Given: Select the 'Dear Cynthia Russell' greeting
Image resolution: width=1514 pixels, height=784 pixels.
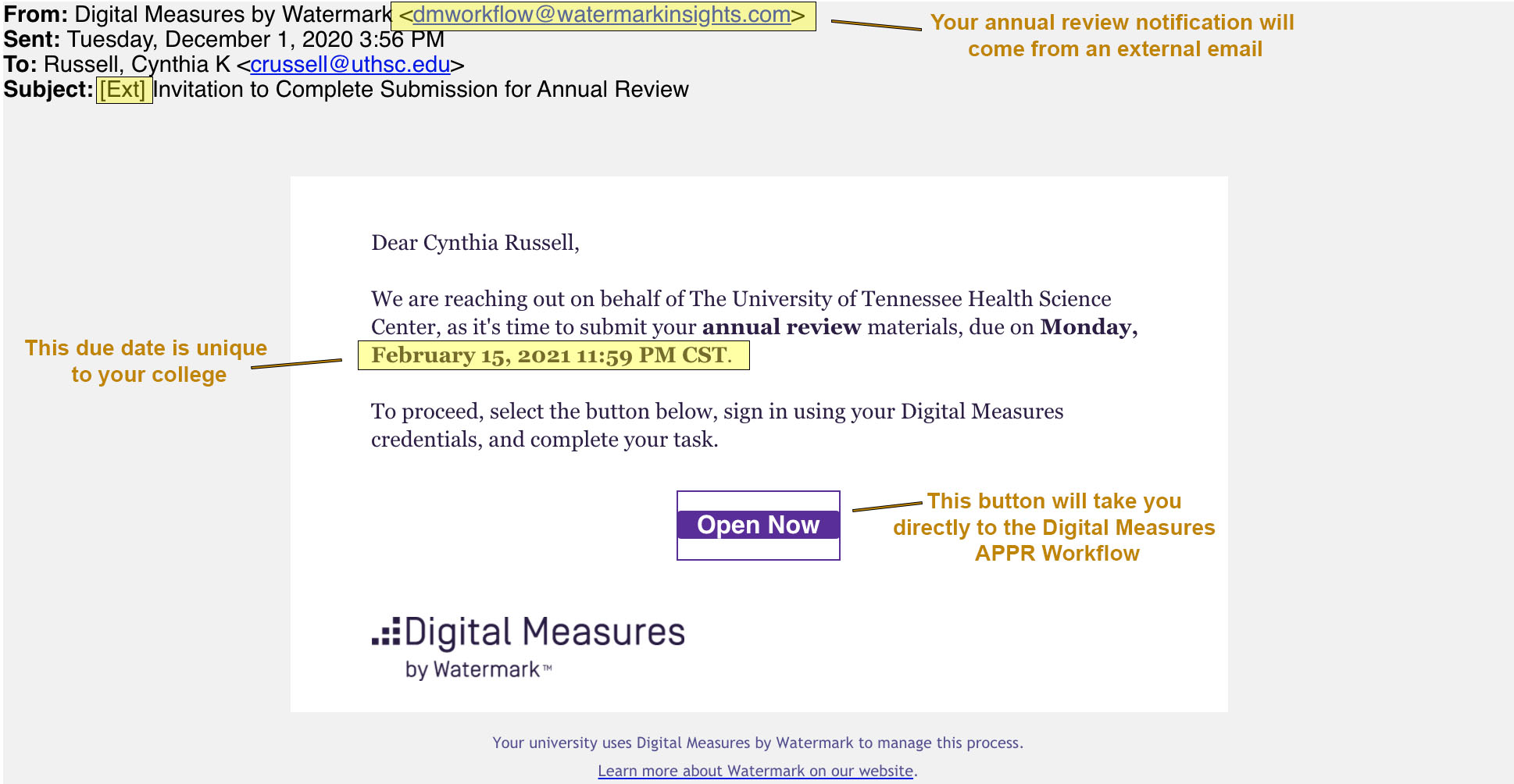Looking at the screenshot, I should (475, 243).
